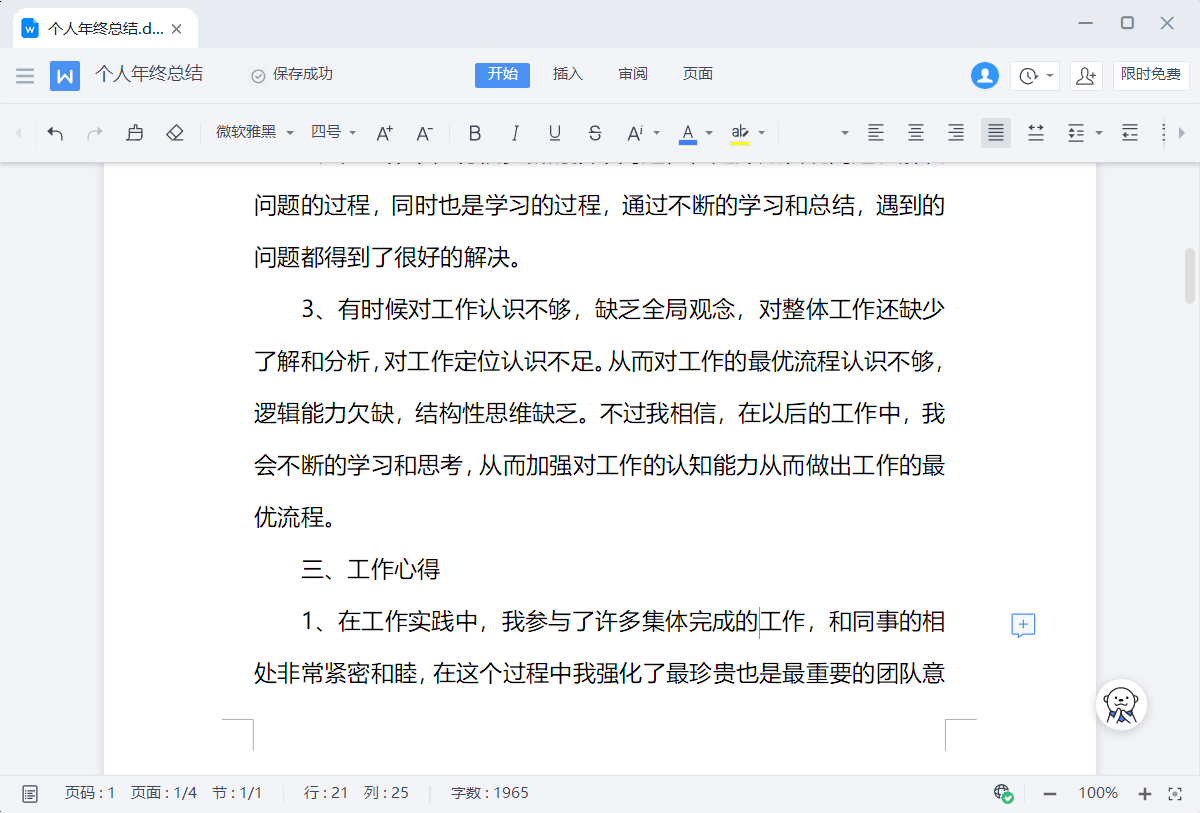Toggle strikethrough formatting

pyautogui.click(x=595, y=132)
